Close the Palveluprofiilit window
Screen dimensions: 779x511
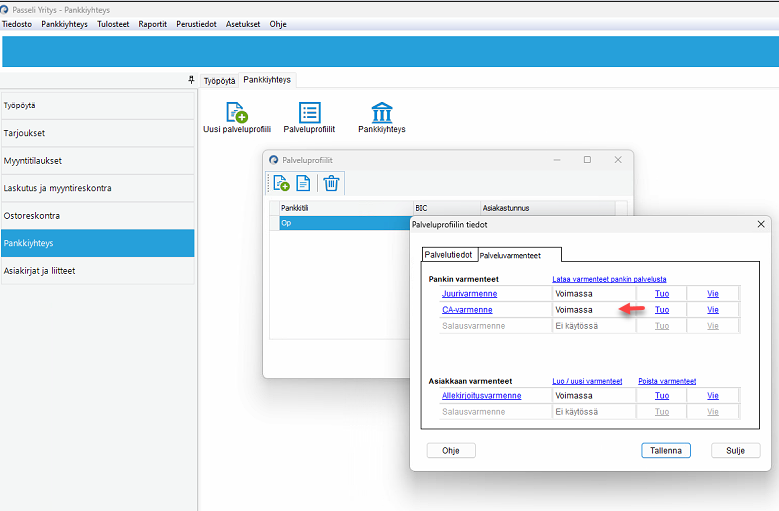pos(618,159)
